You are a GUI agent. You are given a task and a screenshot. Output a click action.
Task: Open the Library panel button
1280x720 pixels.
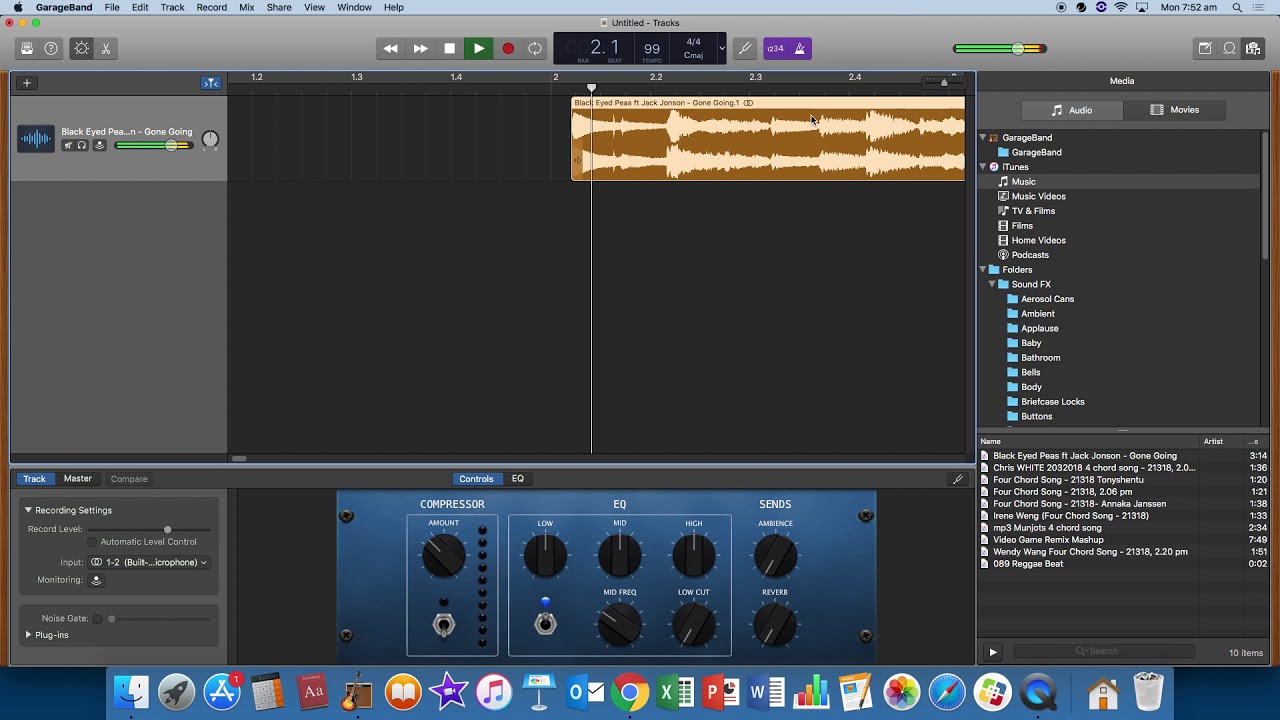[x=27, y=48]
